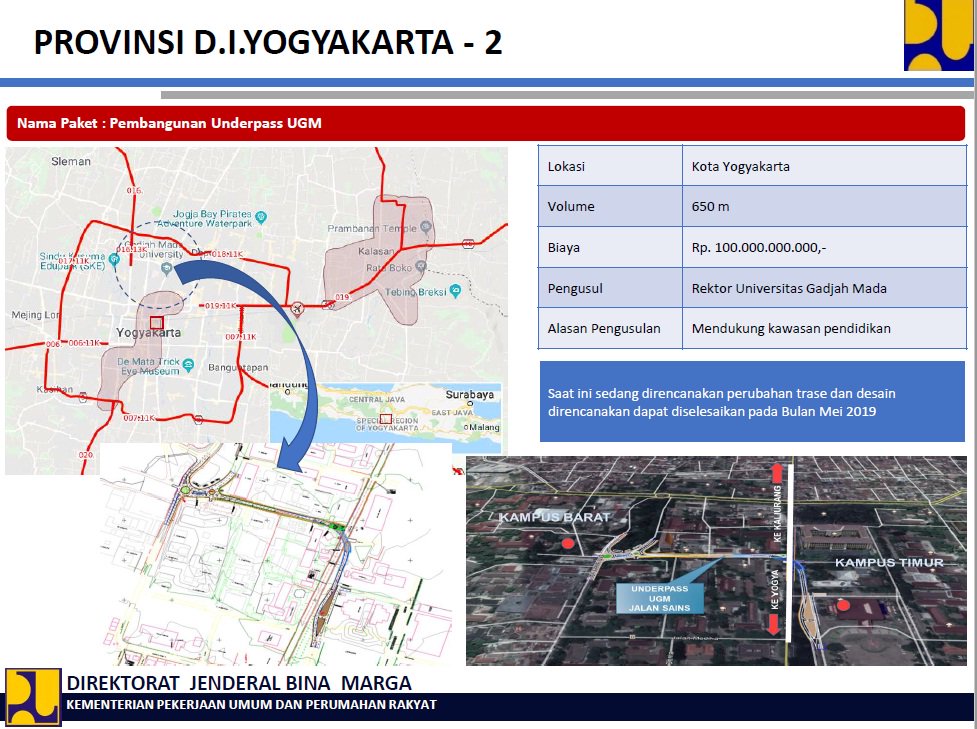This screenshot has width=977, height=729.
Task: Click the Sindu Kusuma Edupark map pin
Action: pos(113,259)
